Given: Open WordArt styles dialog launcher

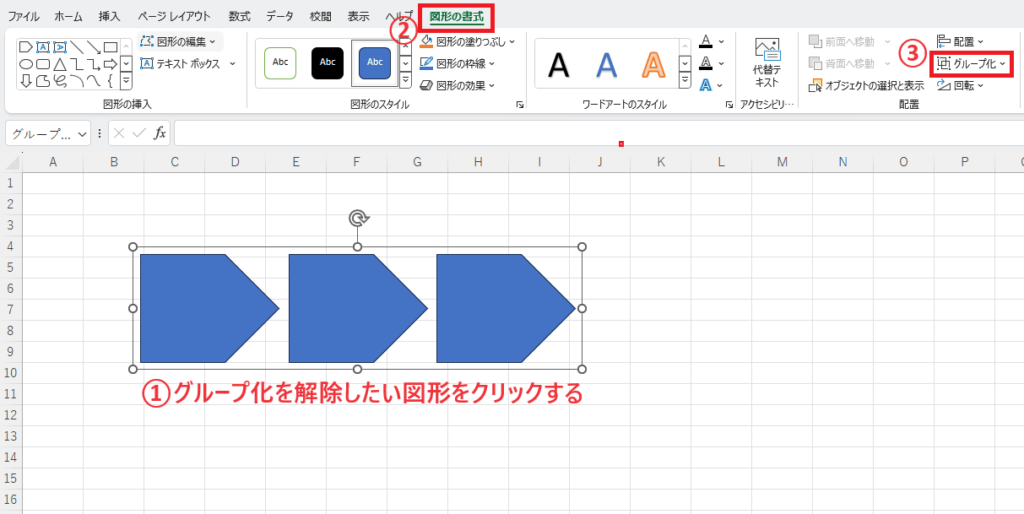Looking at the screenshot, I should [x=729, y=104].
